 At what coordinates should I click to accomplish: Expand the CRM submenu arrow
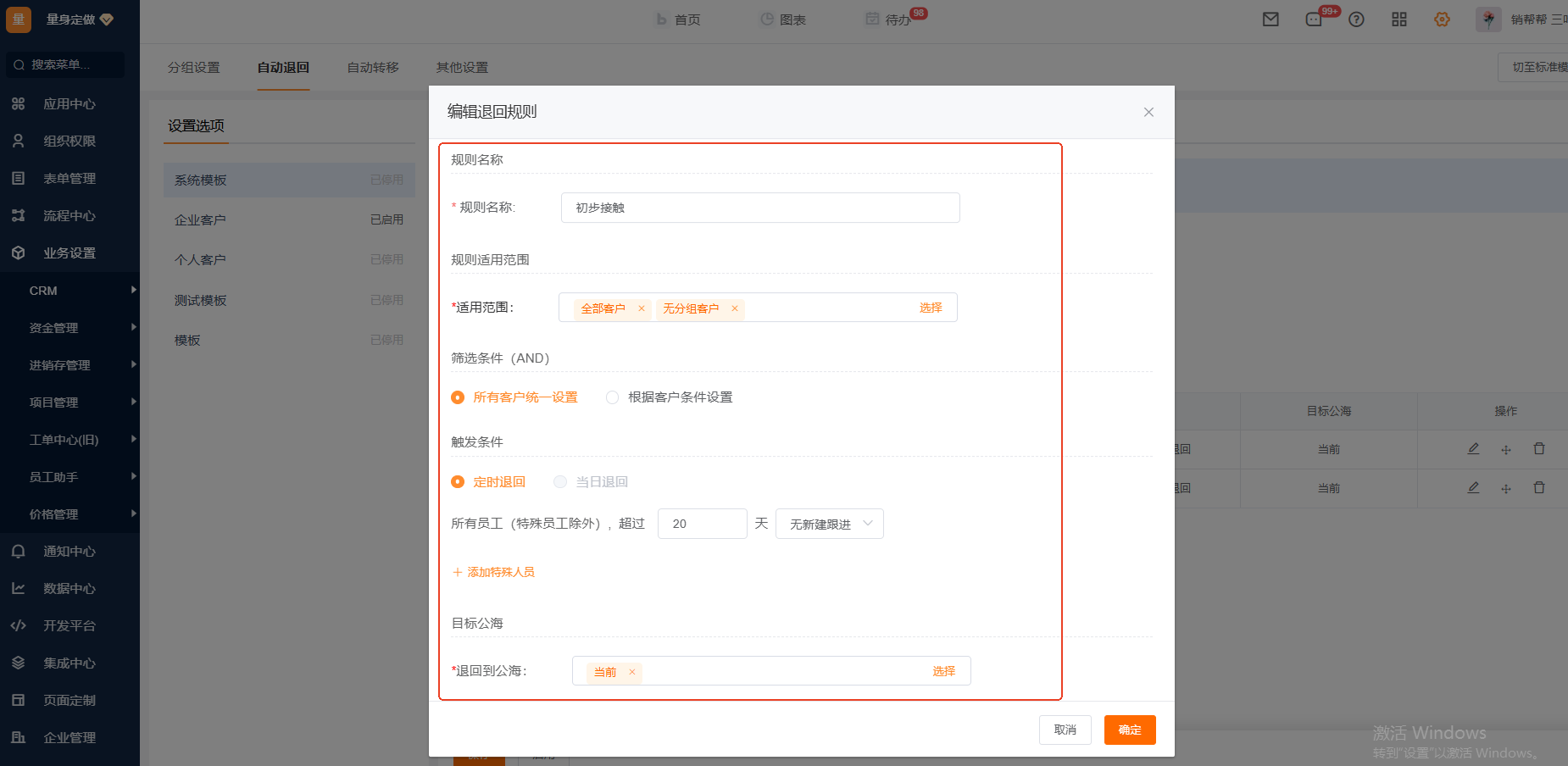coord(134,290)
